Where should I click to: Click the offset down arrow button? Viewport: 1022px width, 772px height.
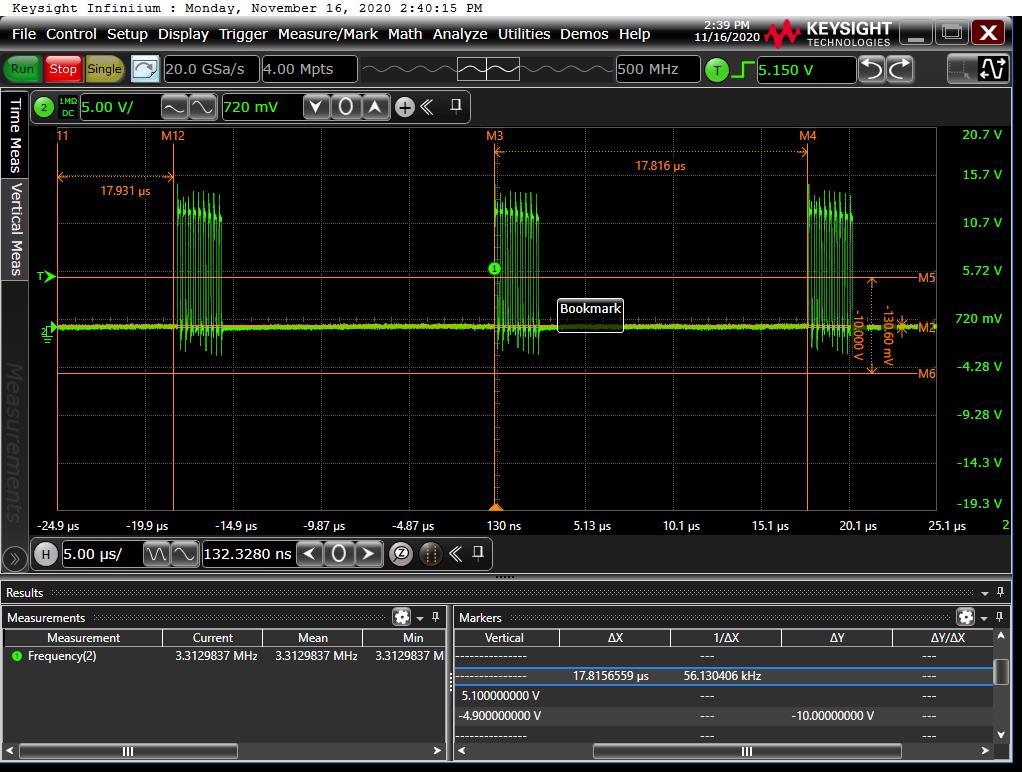pyautogui.click(x=315, y=108)
